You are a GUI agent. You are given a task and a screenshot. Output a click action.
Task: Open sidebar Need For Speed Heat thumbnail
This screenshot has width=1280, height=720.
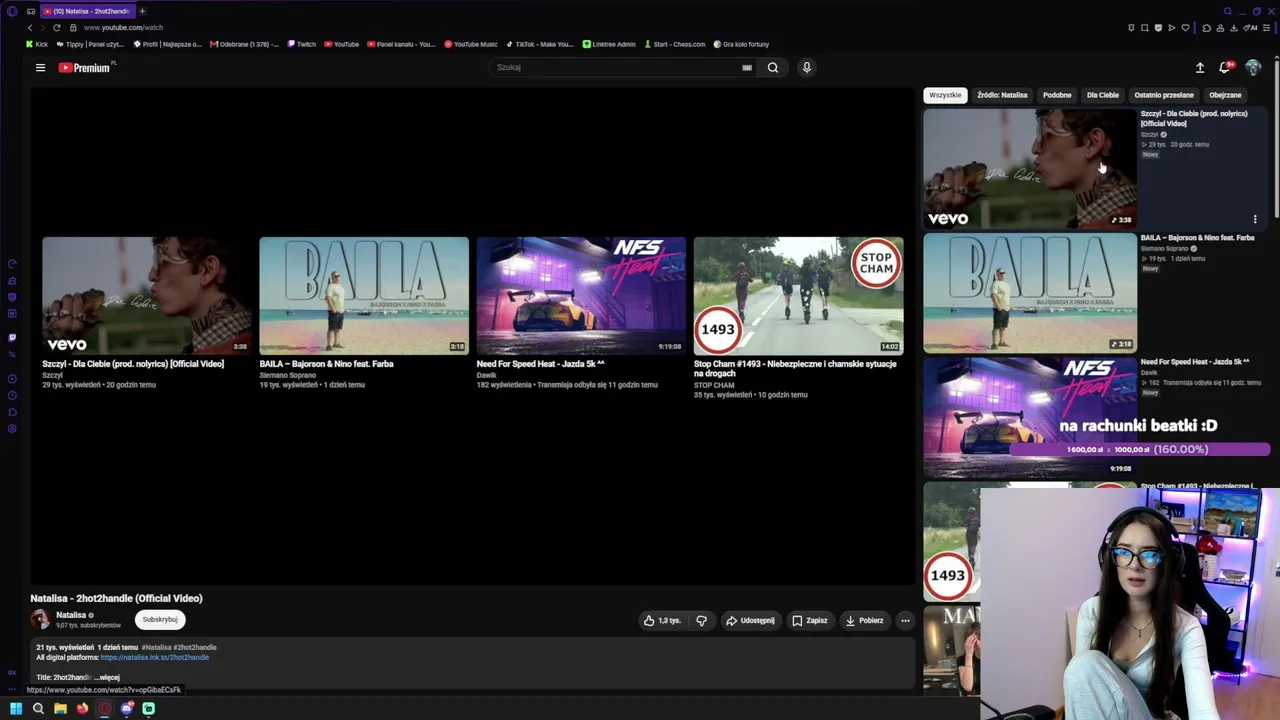(1029, 417)
